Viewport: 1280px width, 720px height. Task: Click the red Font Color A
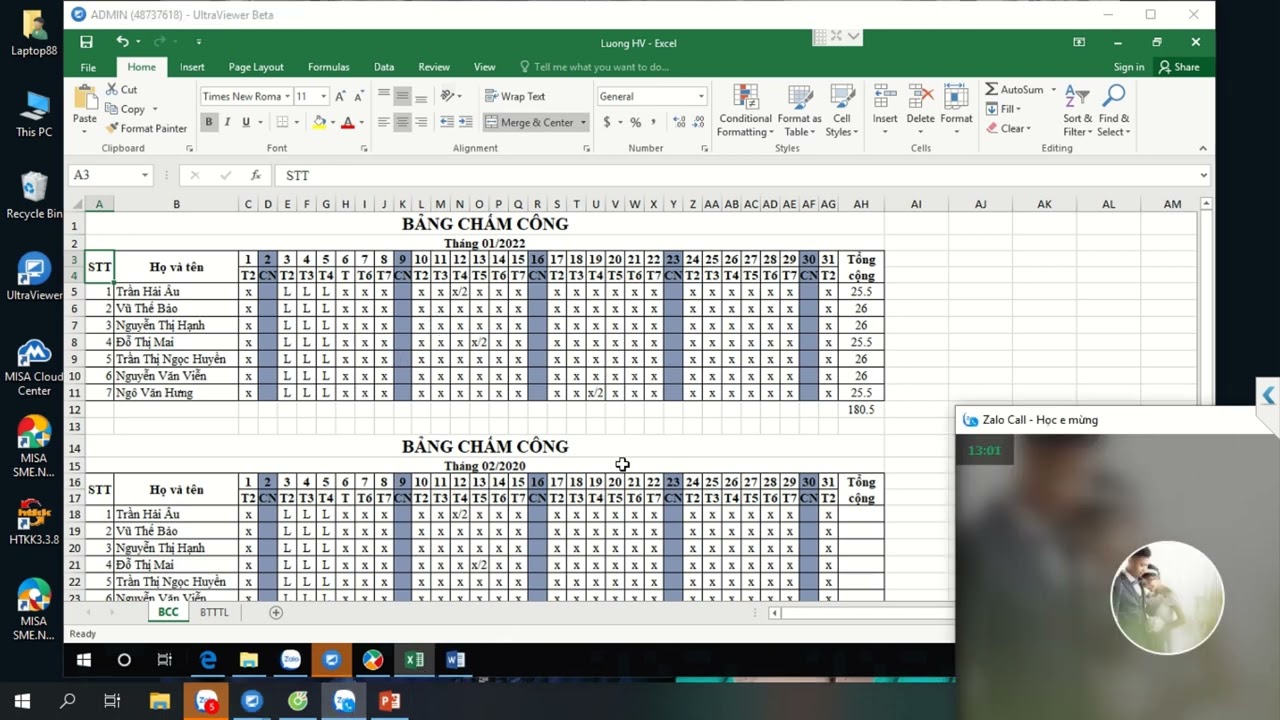pyautogui.click(x=347, y=122)
